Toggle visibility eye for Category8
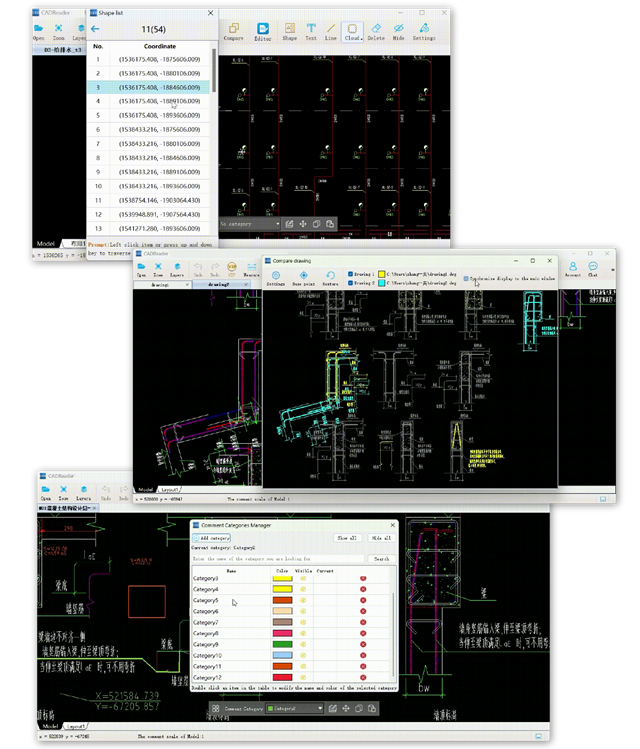640x749 pixels. pos(303,633)
